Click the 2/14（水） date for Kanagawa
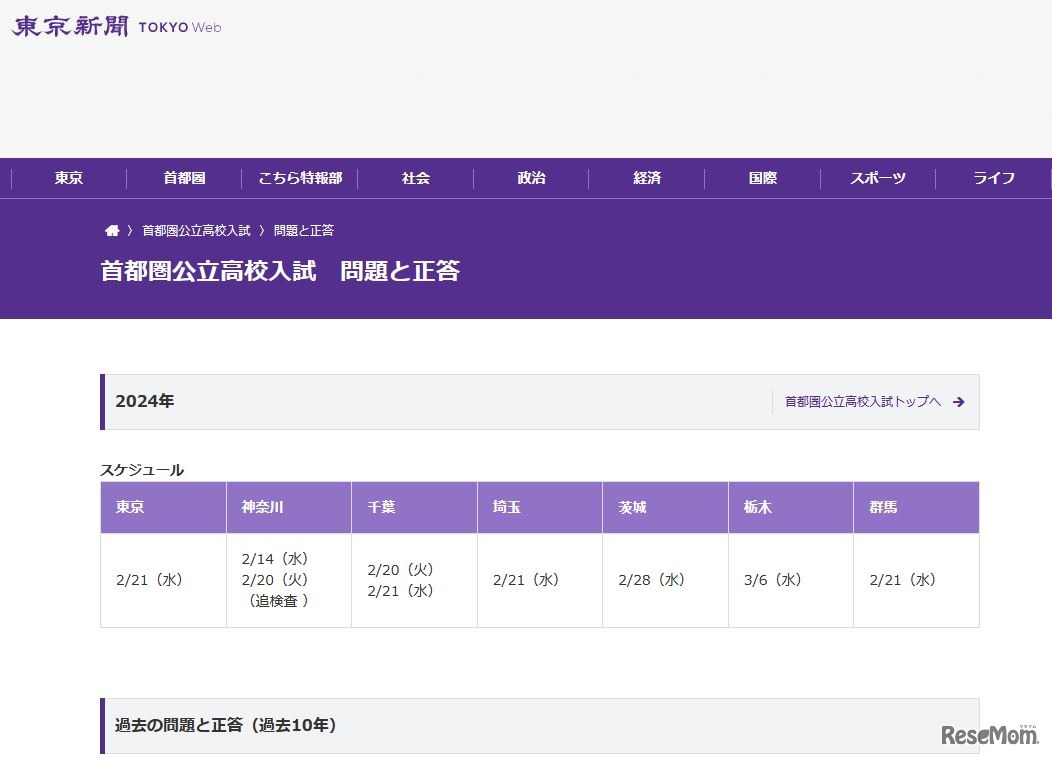 point(274,559)
